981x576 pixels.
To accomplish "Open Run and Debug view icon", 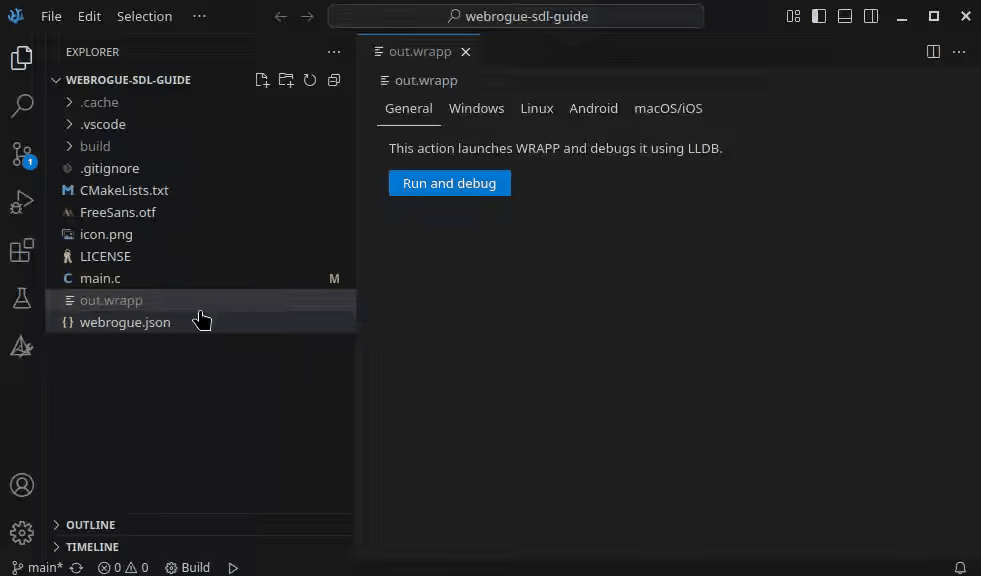I will coord(21,202).
